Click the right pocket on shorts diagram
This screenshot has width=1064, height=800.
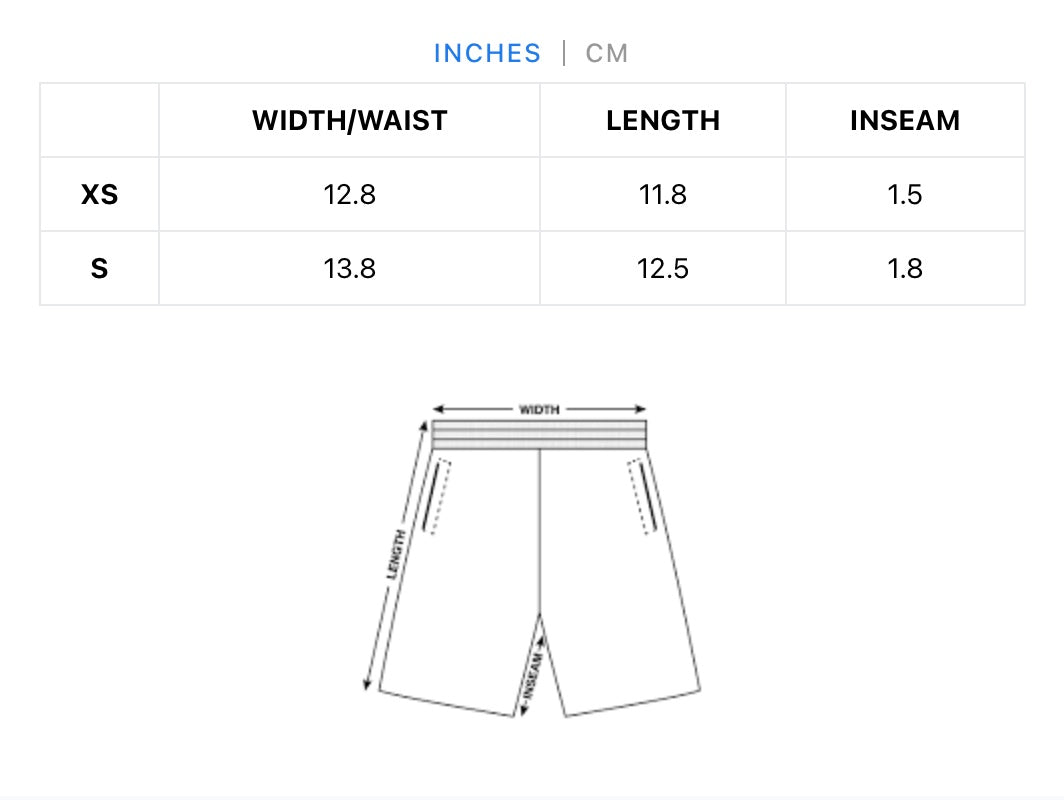(642, 495)
